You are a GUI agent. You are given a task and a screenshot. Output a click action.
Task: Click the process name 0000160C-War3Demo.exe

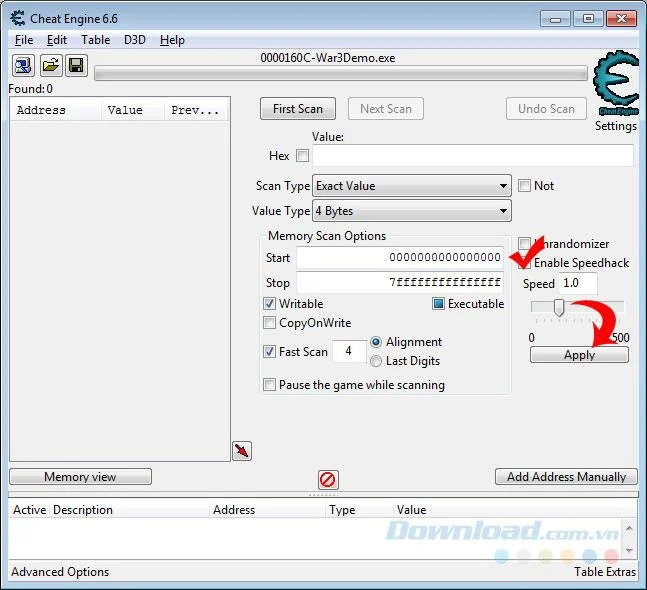[x=328, y=58]
